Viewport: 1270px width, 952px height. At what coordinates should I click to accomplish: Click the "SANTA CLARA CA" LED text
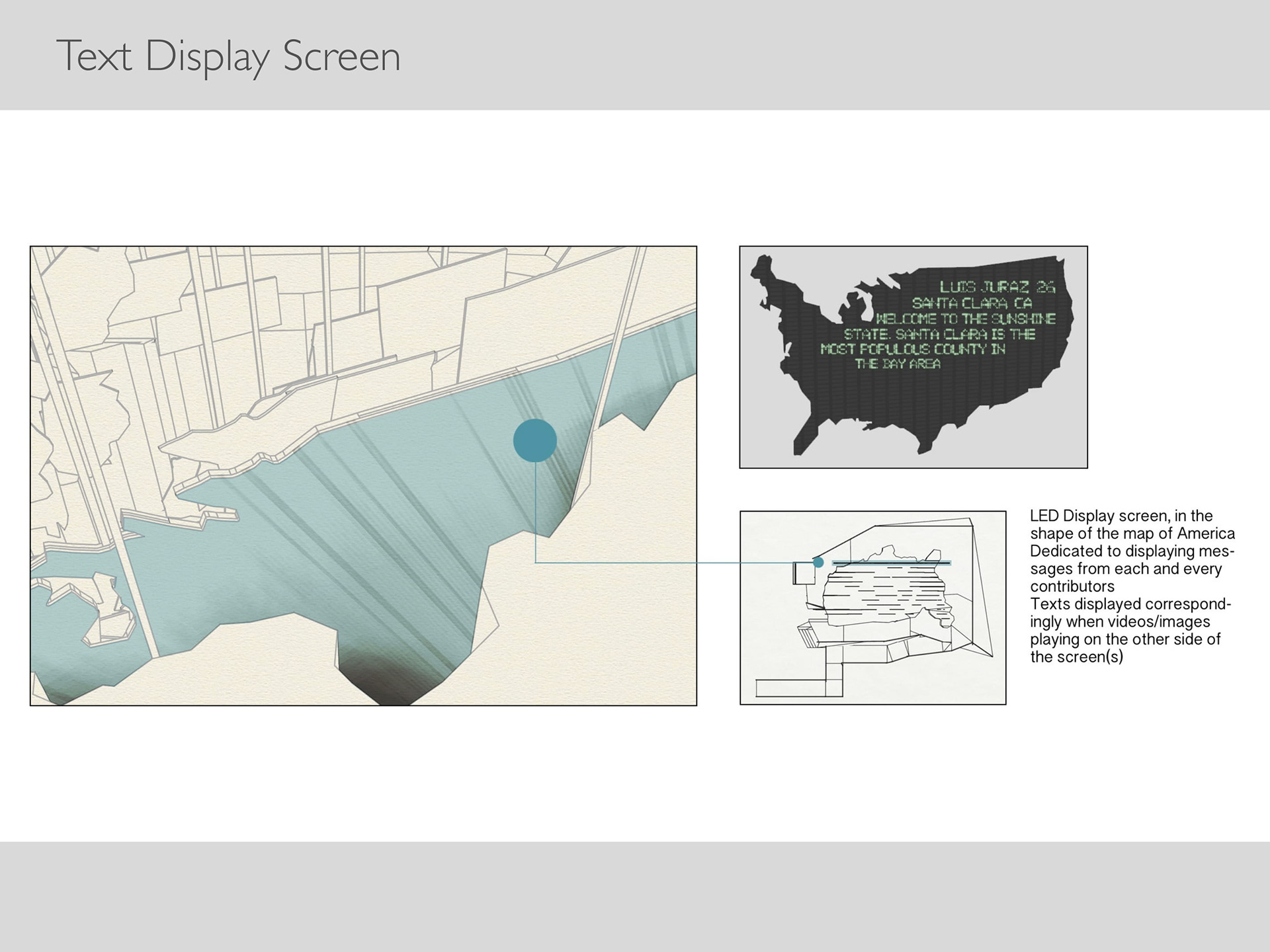click(x=972, y=303)
